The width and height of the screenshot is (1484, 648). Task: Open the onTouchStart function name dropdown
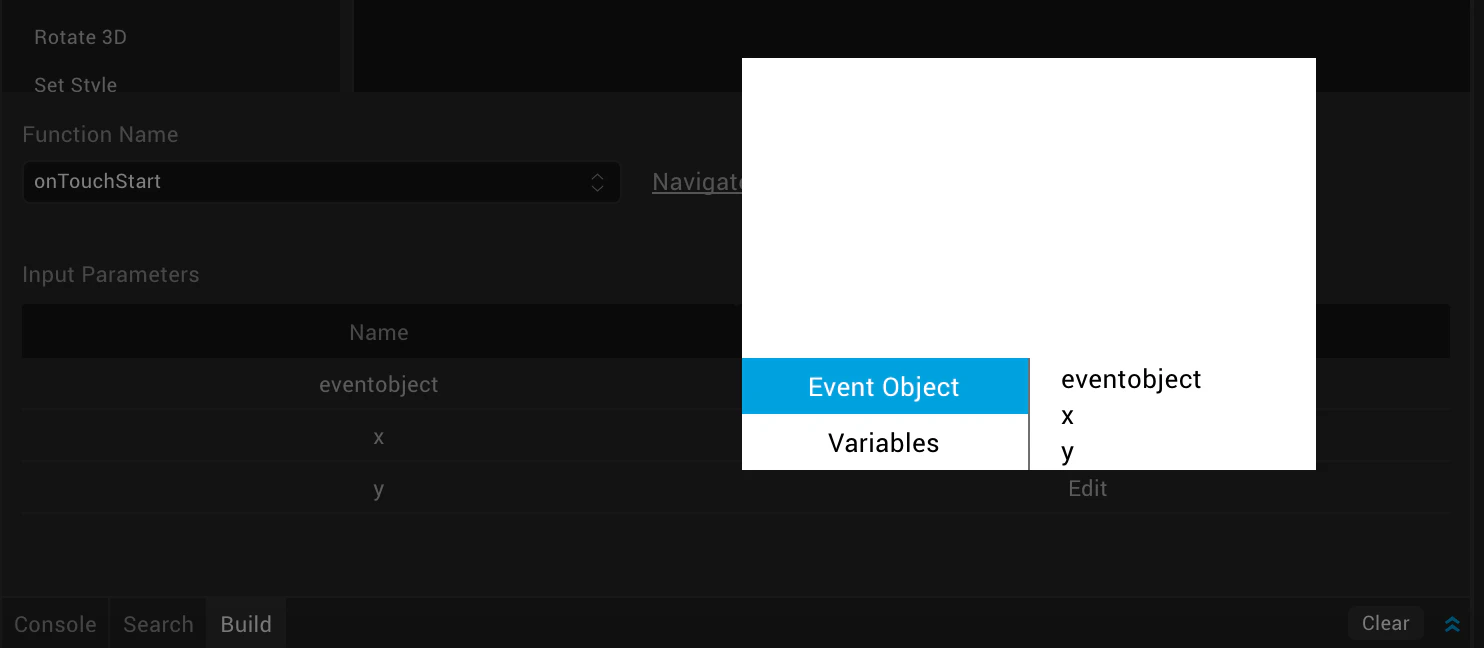point(321,182)
